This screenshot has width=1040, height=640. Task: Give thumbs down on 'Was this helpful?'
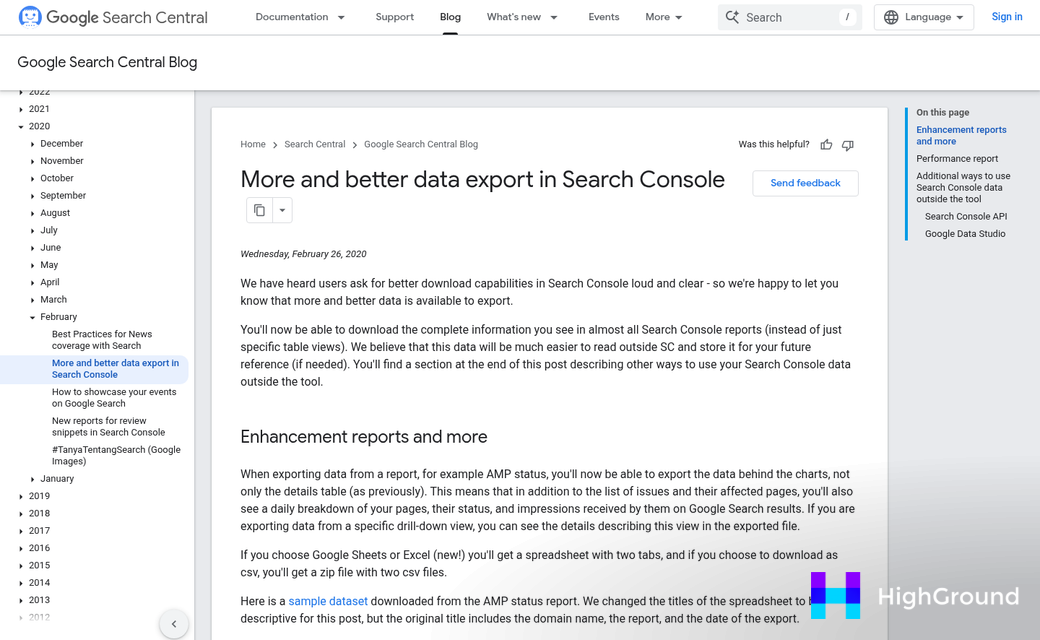click(847, 144)
